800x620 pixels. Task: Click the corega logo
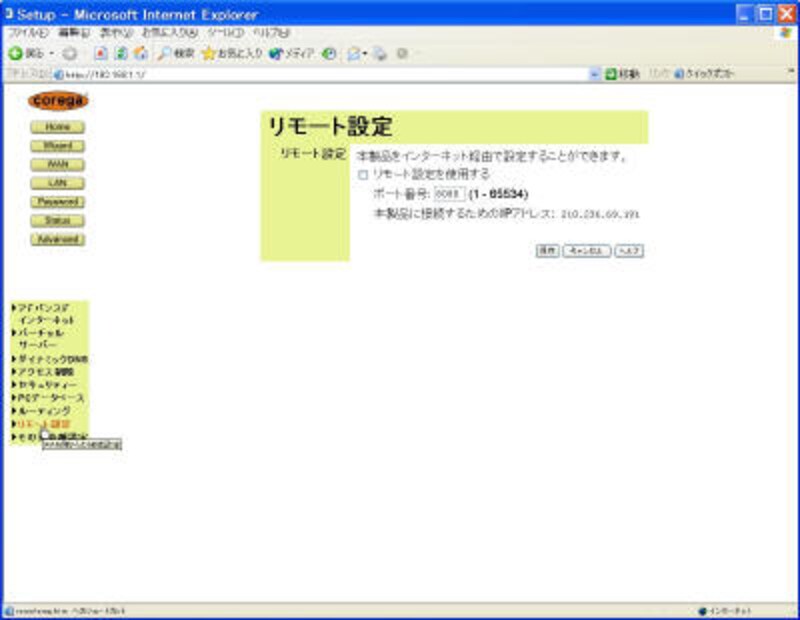tap(58, 101)
